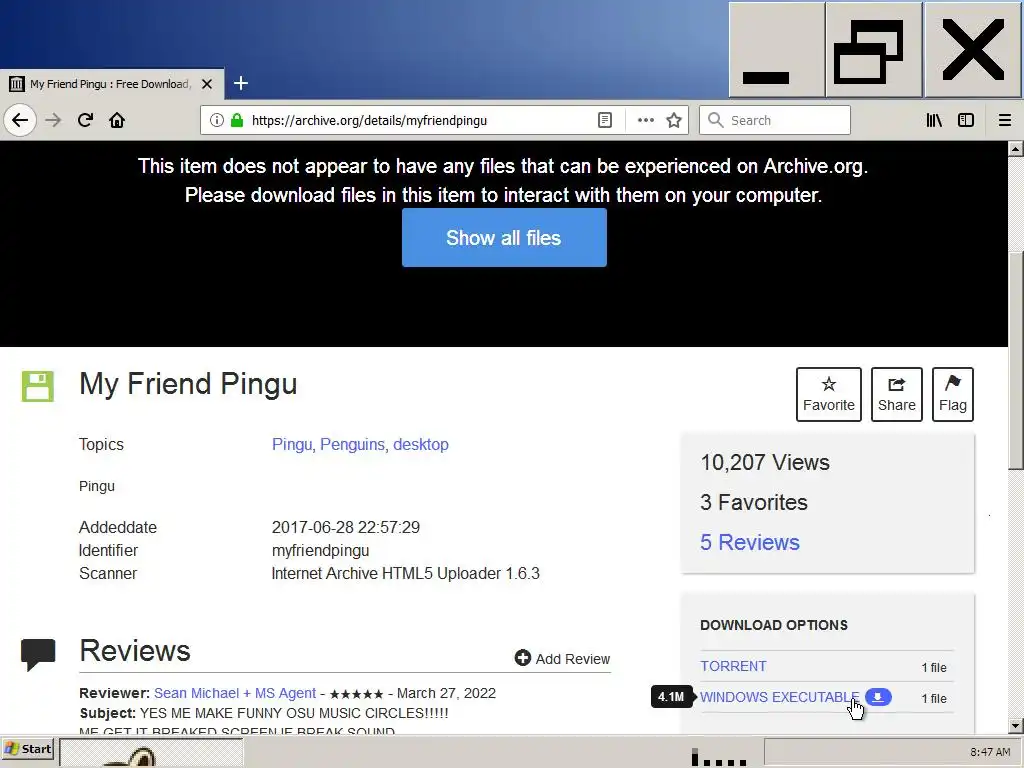This screenshot has width=1024, height=768.
Task: Click scrollbar up arrow
Action: [x=1016, y=149]
